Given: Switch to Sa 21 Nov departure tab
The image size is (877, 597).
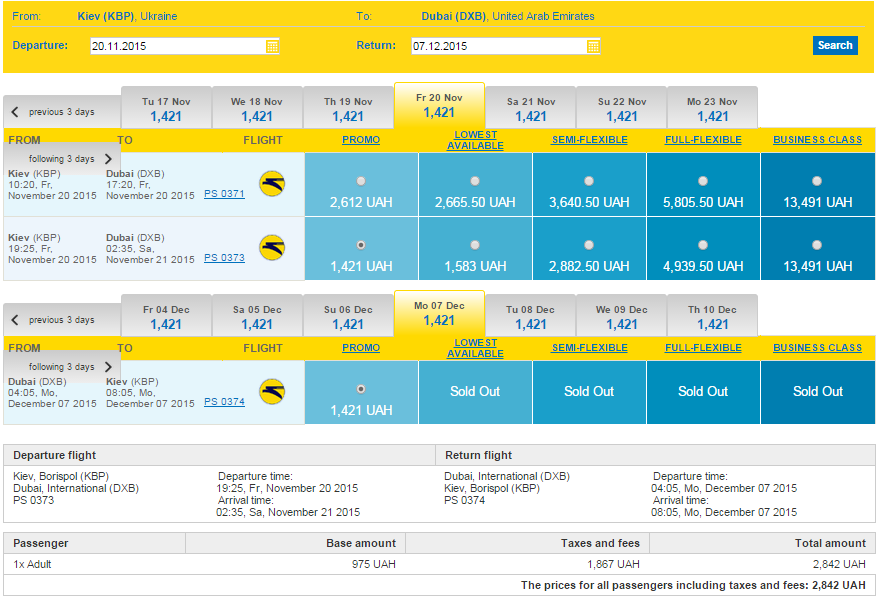Looking at the screenshot, I should click(531, 109).
